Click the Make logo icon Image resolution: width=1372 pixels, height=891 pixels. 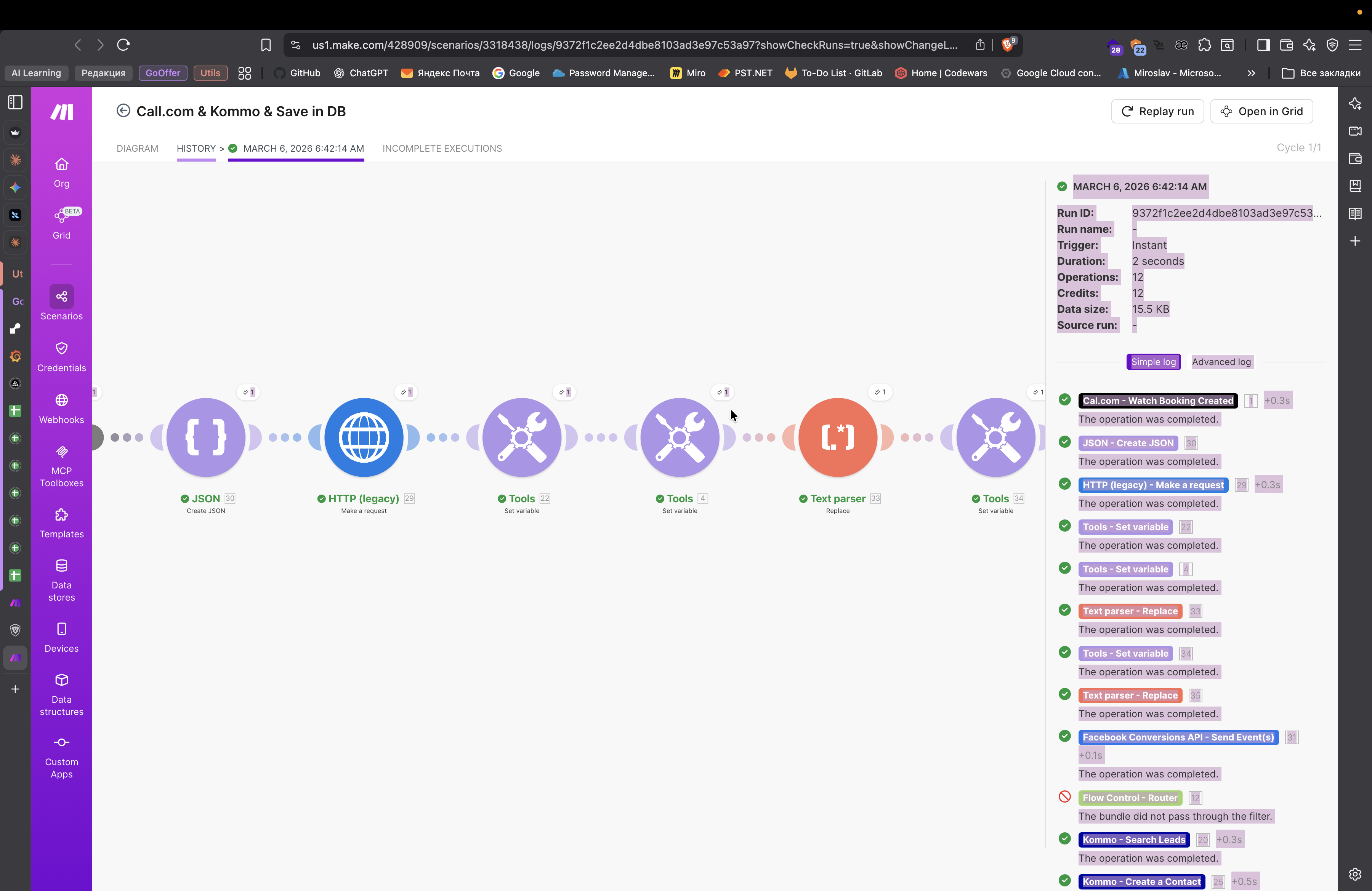(x=62, y=112)
